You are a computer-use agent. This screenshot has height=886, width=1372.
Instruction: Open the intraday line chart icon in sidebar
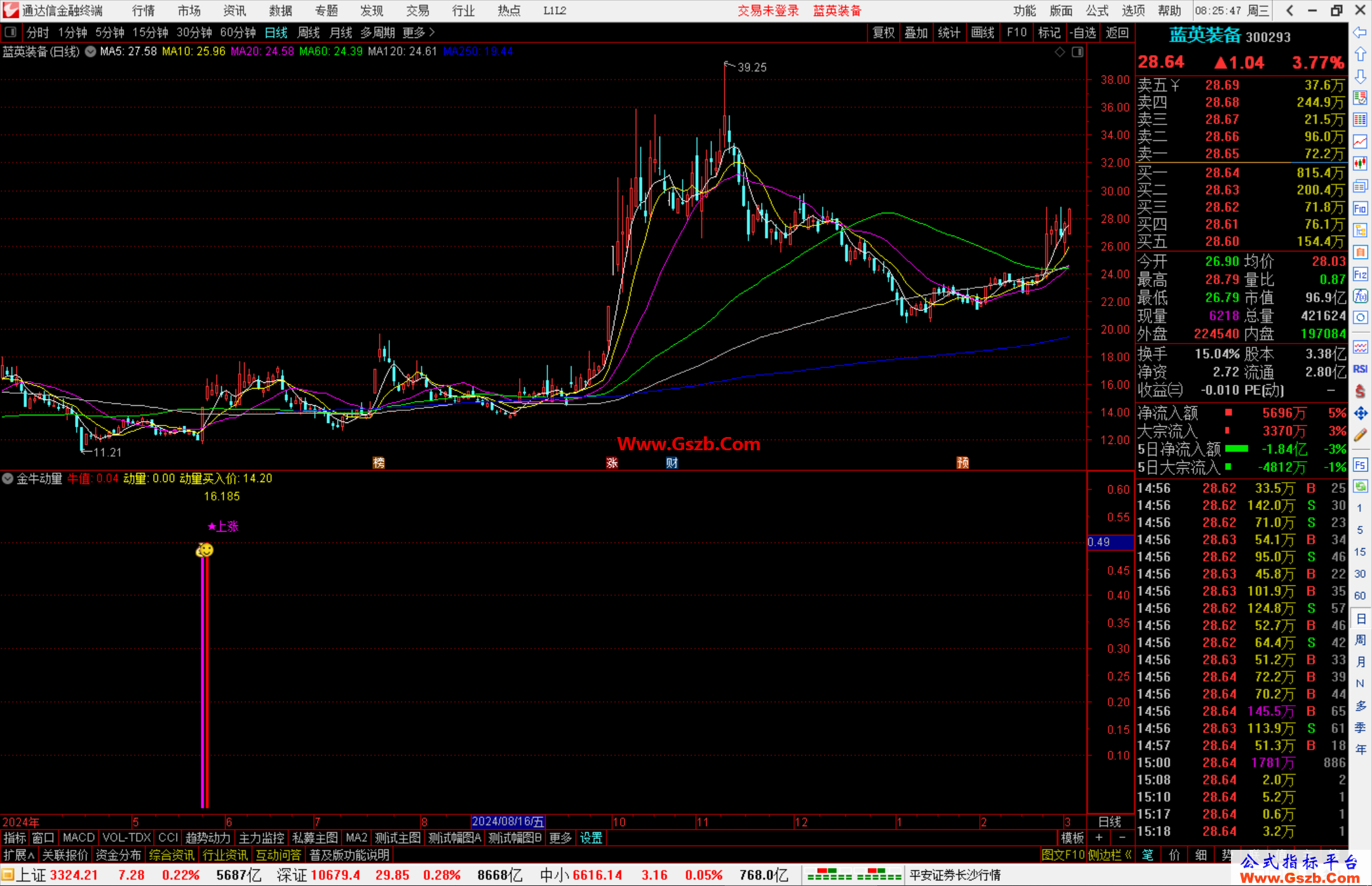coord(1360,142)
